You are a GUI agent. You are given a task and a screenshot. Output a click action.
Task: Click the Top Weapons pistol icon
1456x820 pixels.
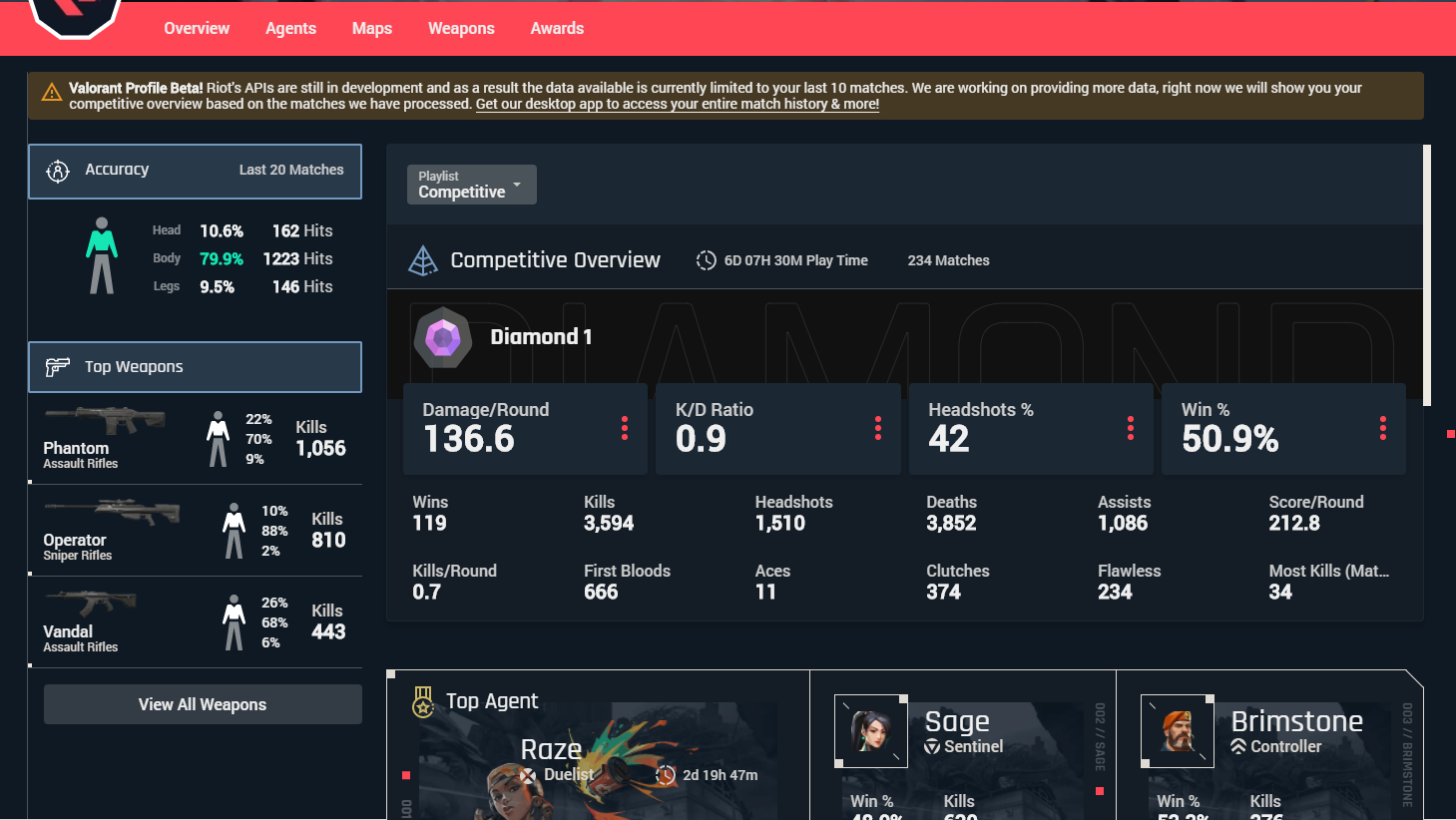(x=58, y=366)
